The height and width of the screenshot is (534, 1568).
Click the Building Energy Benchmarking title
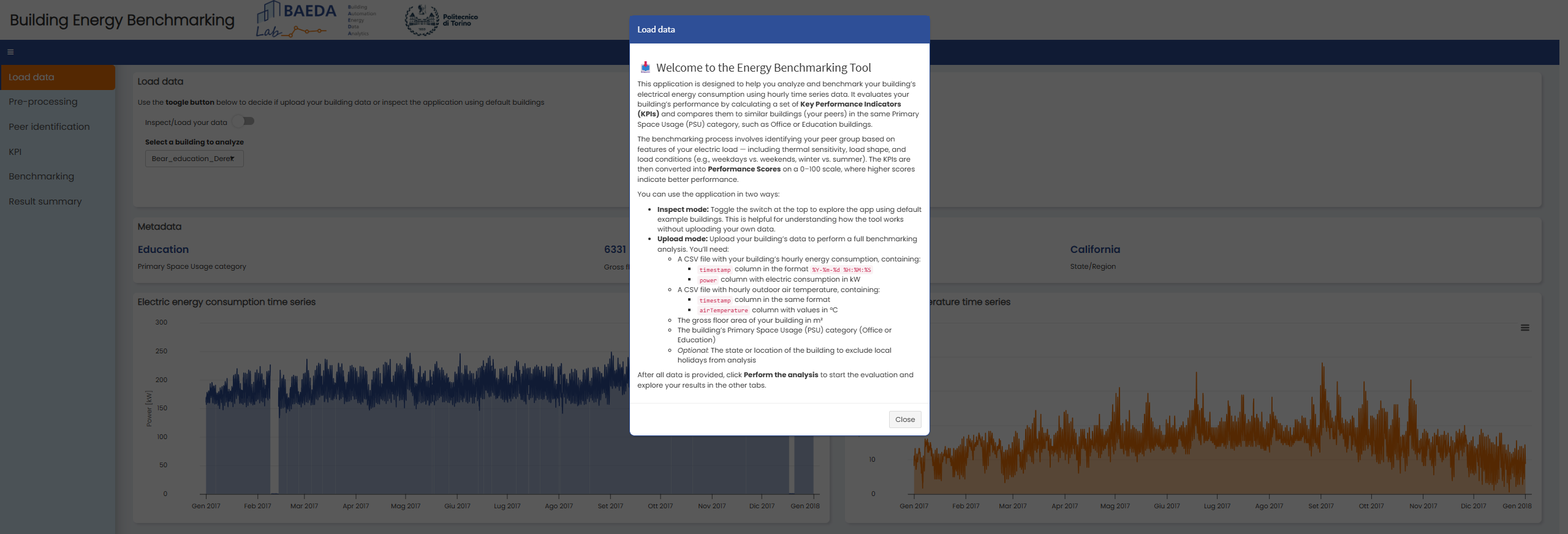[122, 20]
